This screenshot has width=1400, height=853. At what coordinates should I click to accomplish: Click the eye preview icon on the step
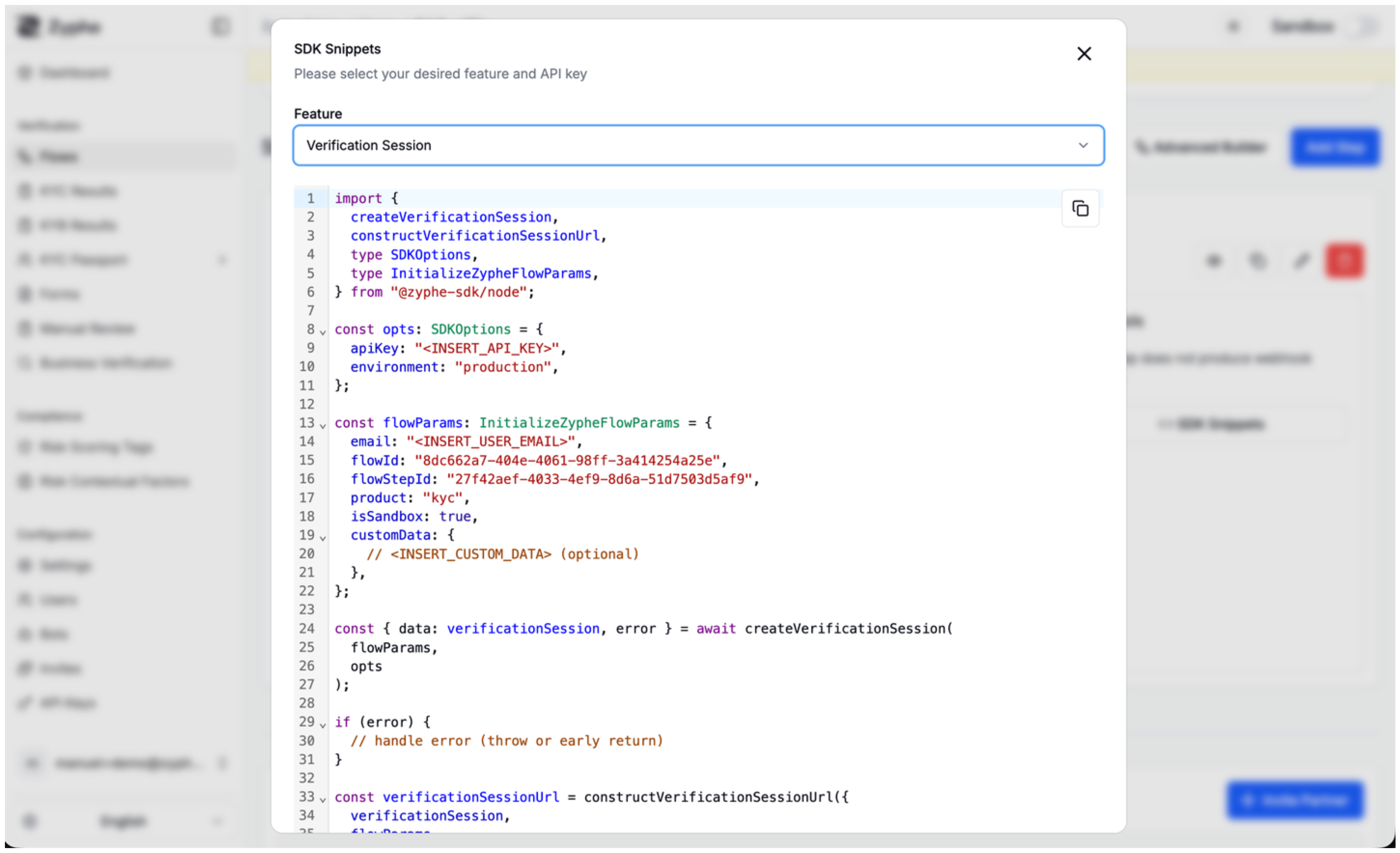tap(1214, 261)
